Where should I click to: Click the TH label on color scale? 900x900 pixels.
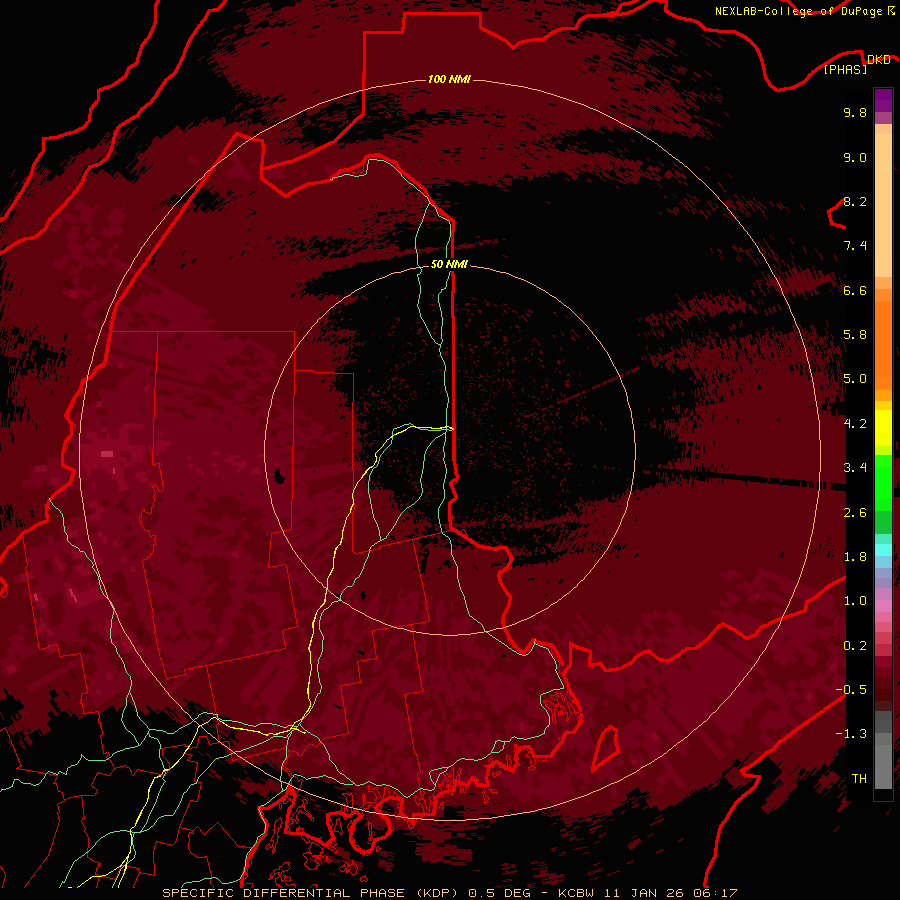pos(859,778)
